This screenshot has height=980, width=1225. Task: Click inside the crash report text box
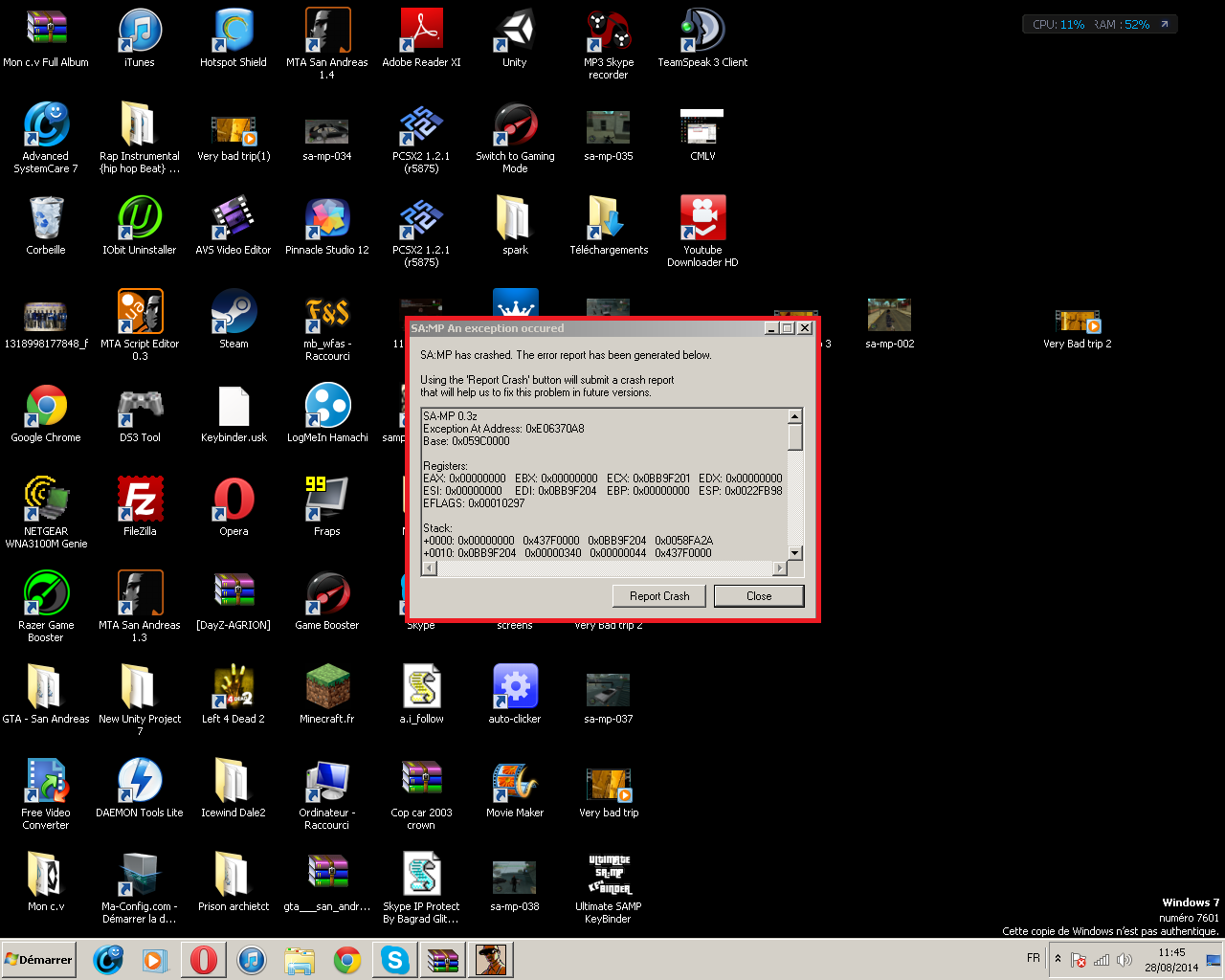point(604,484)
